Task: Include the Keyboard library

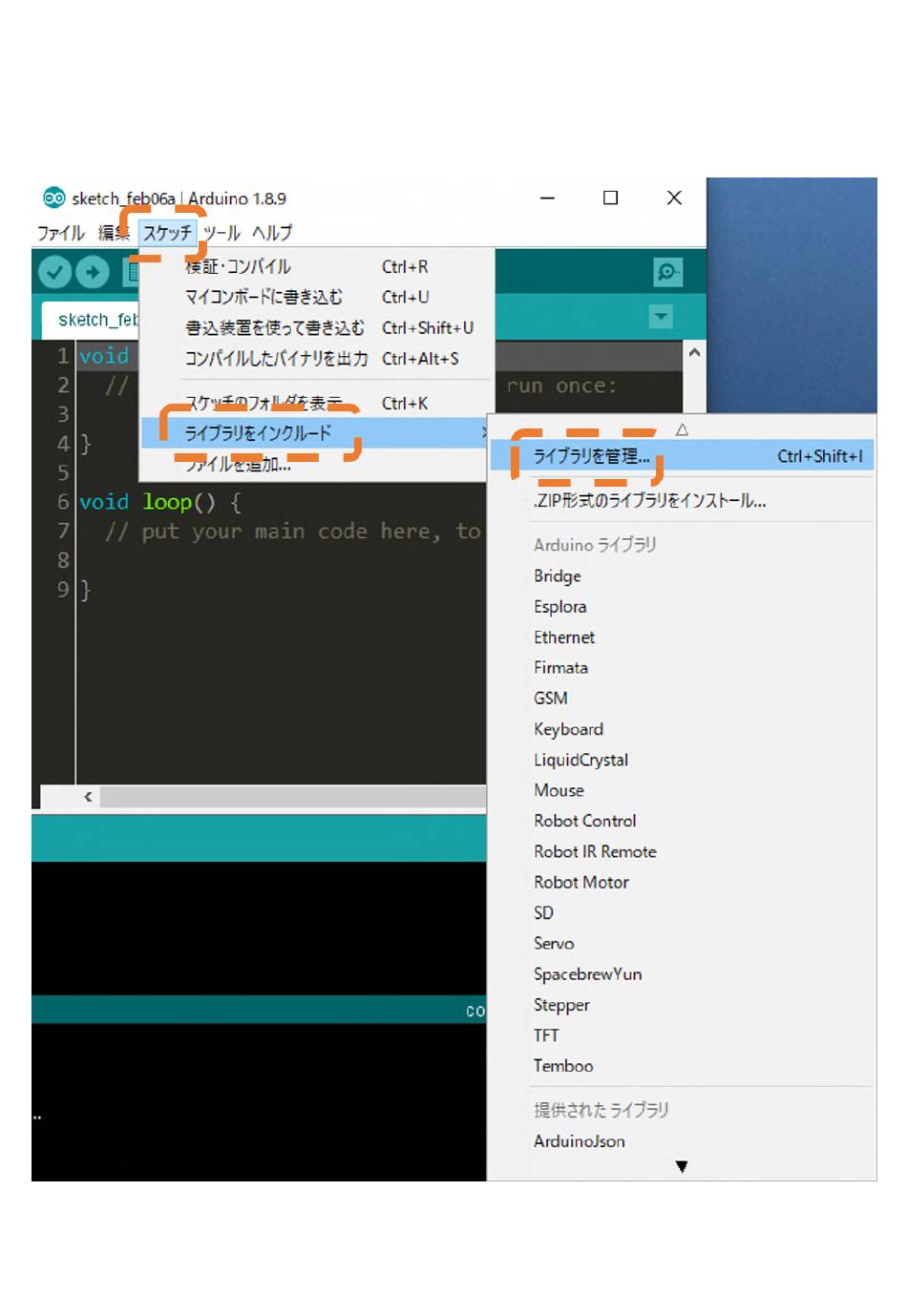Action: [682, 729]
